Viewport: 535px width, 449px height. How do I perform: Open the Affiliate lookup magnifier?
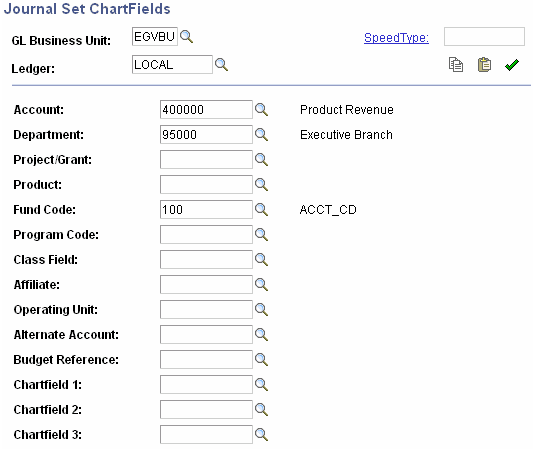click(261, 285)
